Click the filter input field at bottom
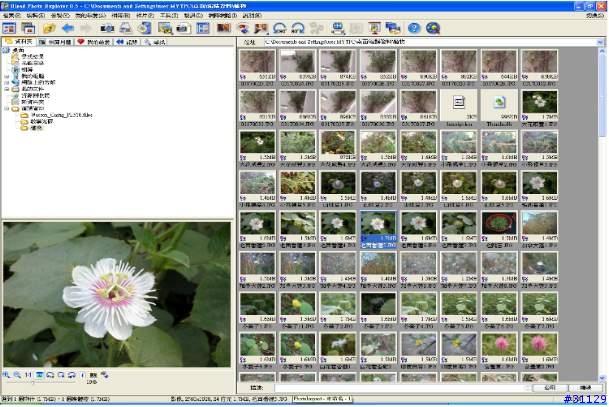609x407 pixels. pyautogui.click(x=400, y=388)
